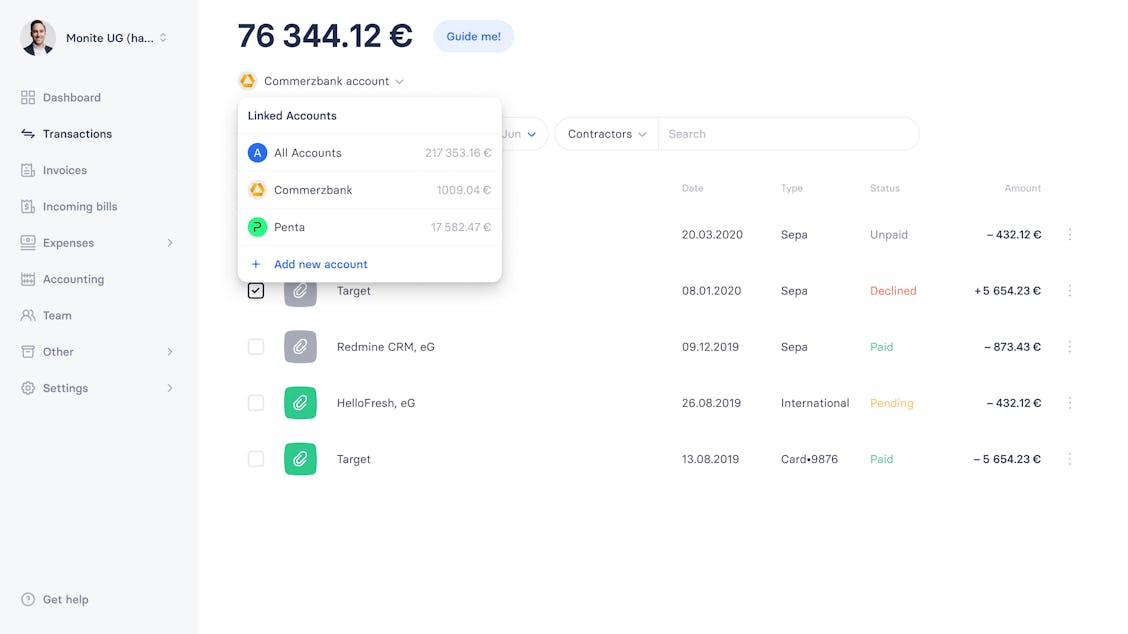The width and height of the screenshot is (1128, 634).
Task: Check the Target 13.08.2019 checkbox
Action: [x=256, y=459]
